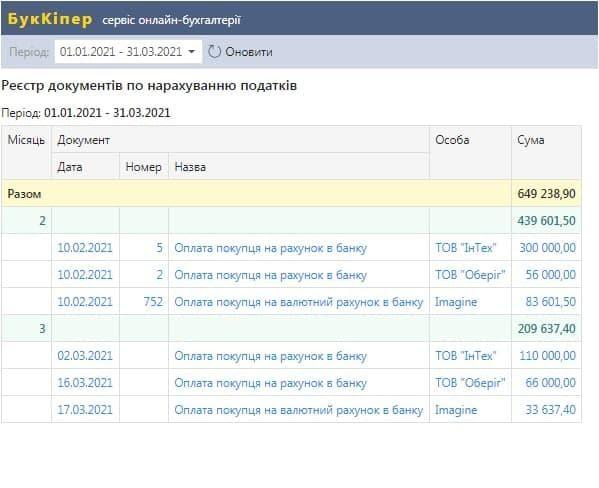This screenshot has width=599, height=488.
Task: Click document number 752 link
Action: [153, 302]
